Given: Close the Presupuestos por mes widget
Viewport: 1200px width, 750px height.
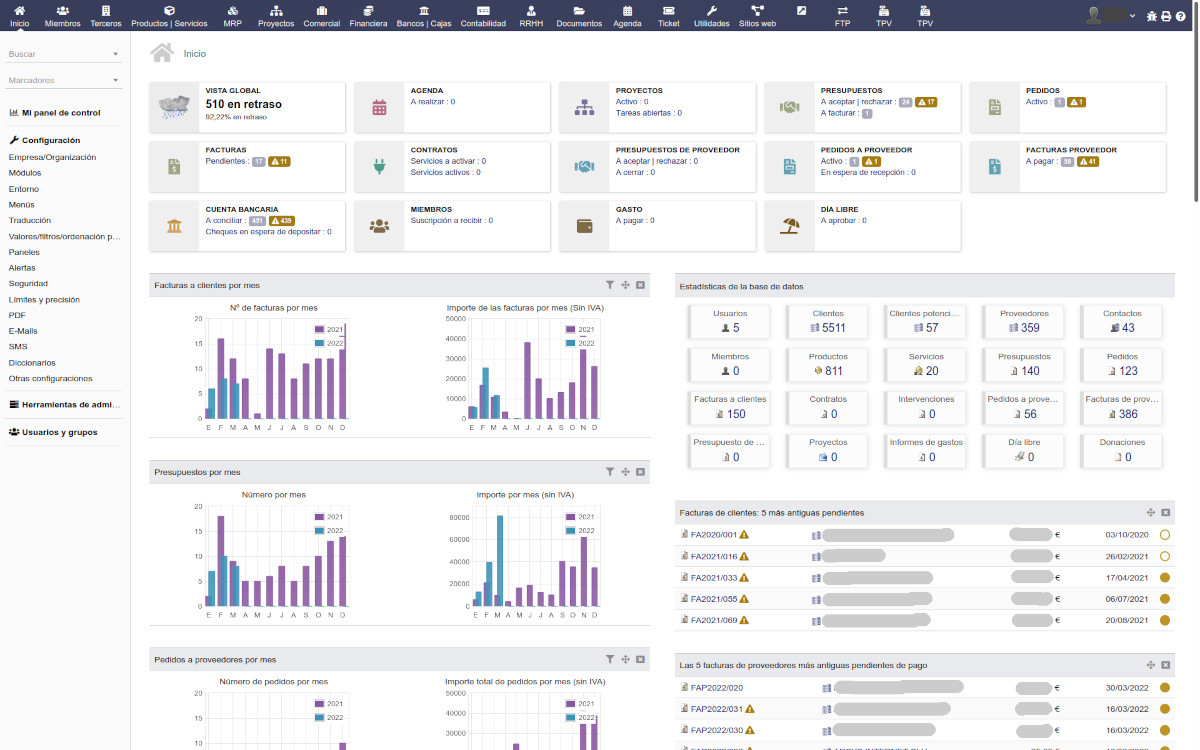Looking at the screenshot, I should [640, 471].
